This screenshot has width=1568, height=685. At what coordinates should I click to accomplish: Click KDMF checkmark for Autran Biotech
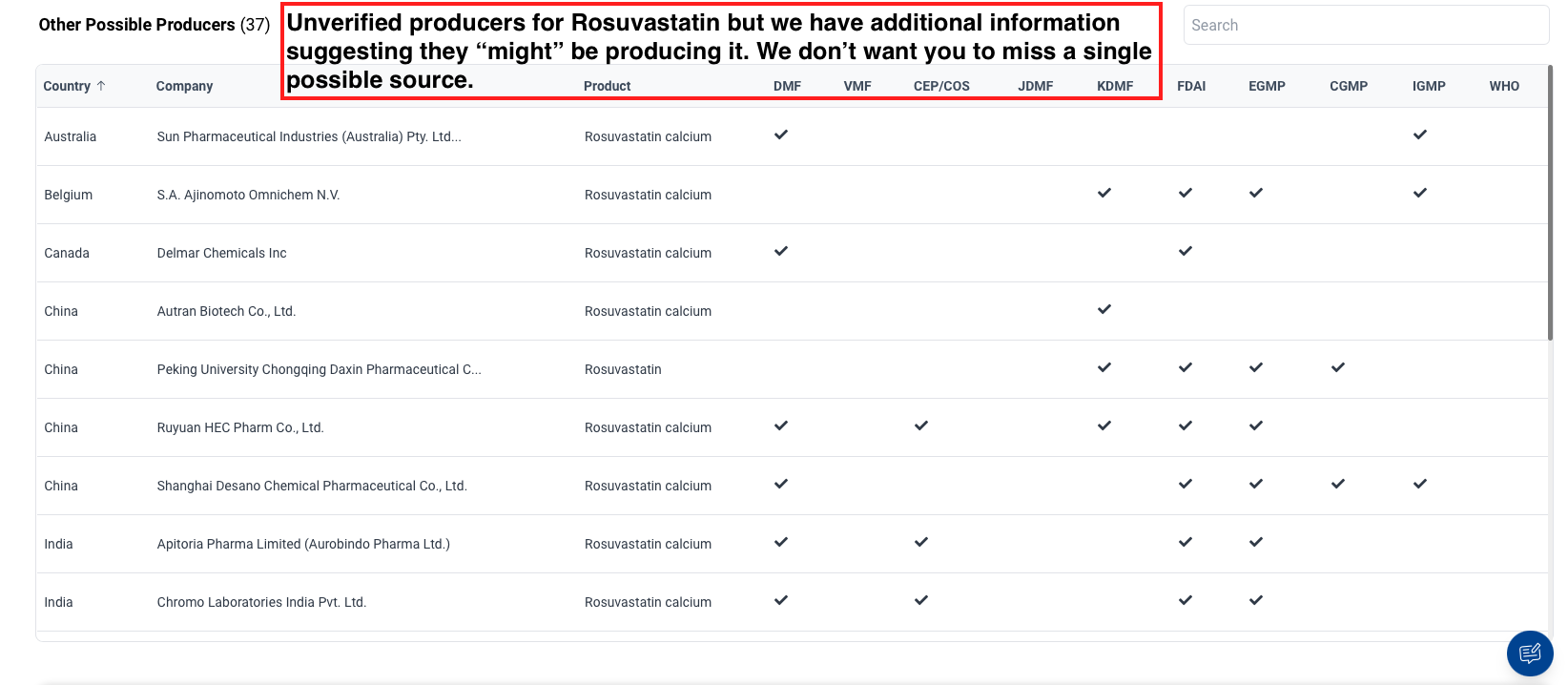pos(1104,309)
